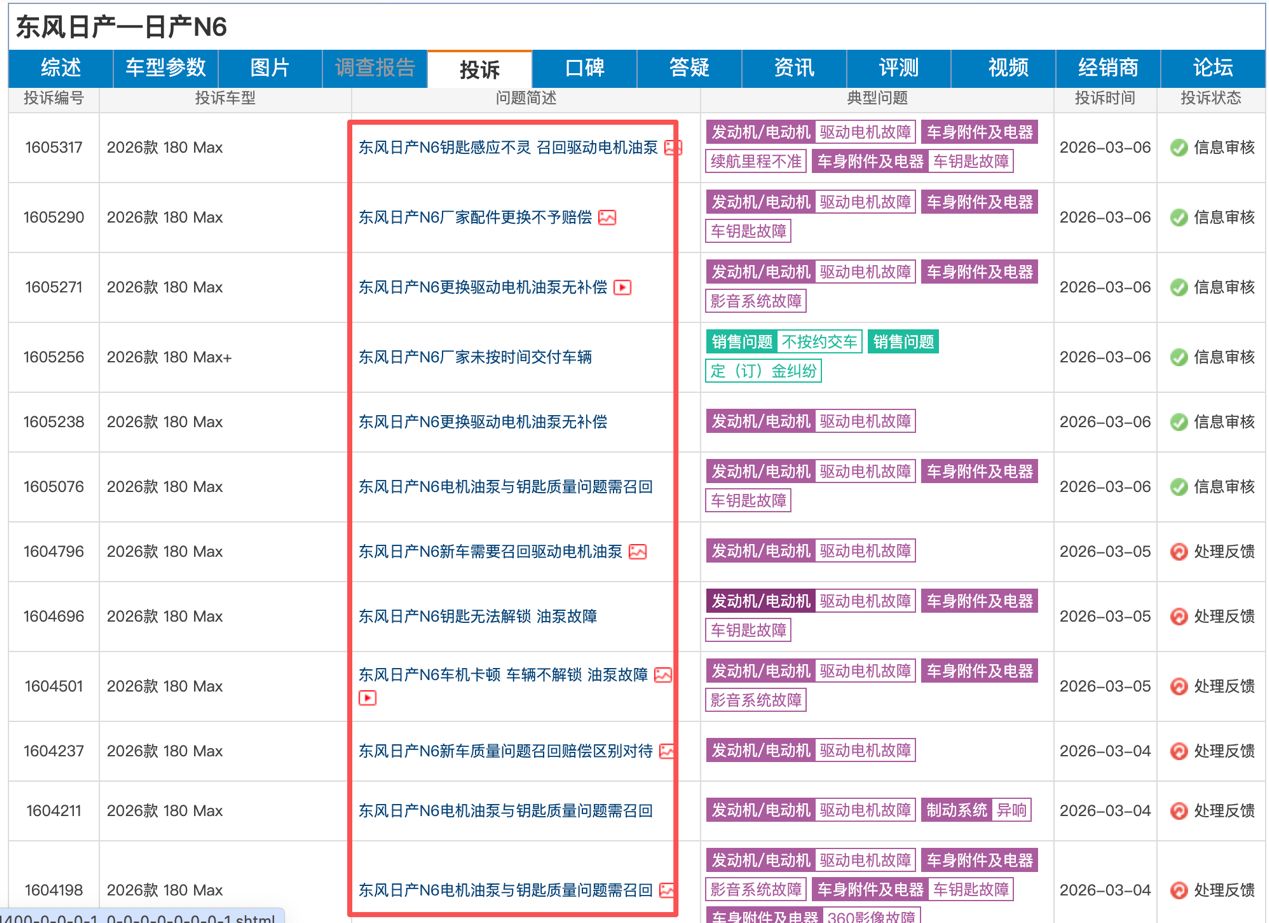The width and height of the screenshot is (1269, 923).
Task: Click the 异响 tag
Action: tap(1012, 810)
